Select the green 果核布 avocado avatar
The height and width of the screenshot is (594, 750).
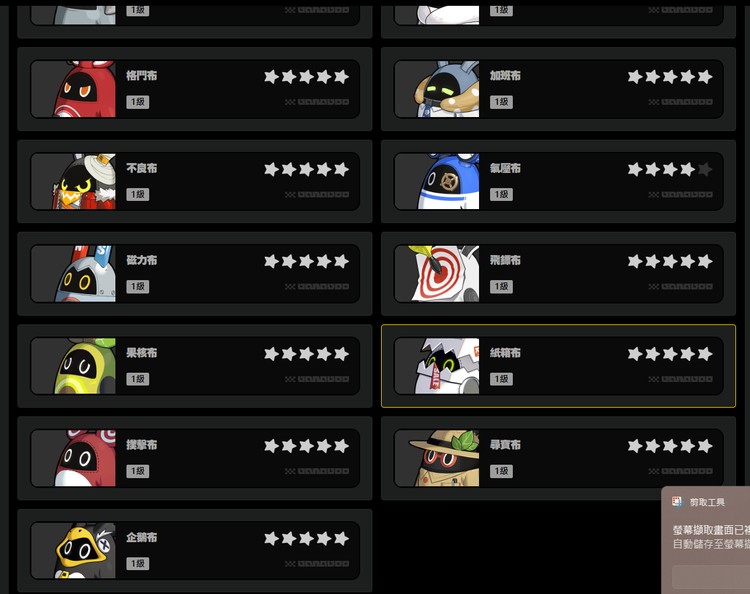86,366
